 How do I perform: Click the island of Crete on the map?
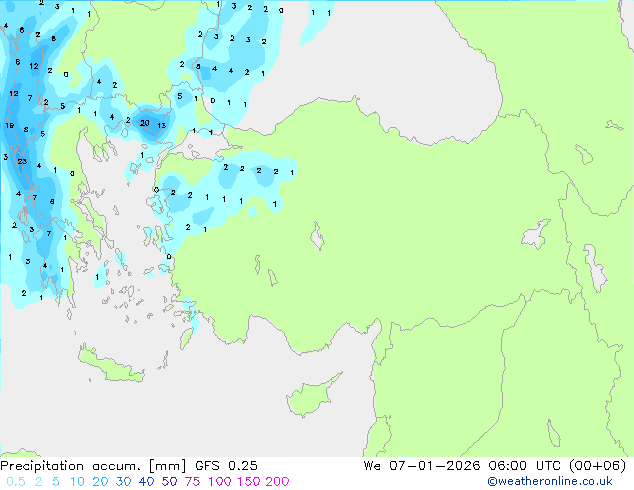[x=110, y=365]
